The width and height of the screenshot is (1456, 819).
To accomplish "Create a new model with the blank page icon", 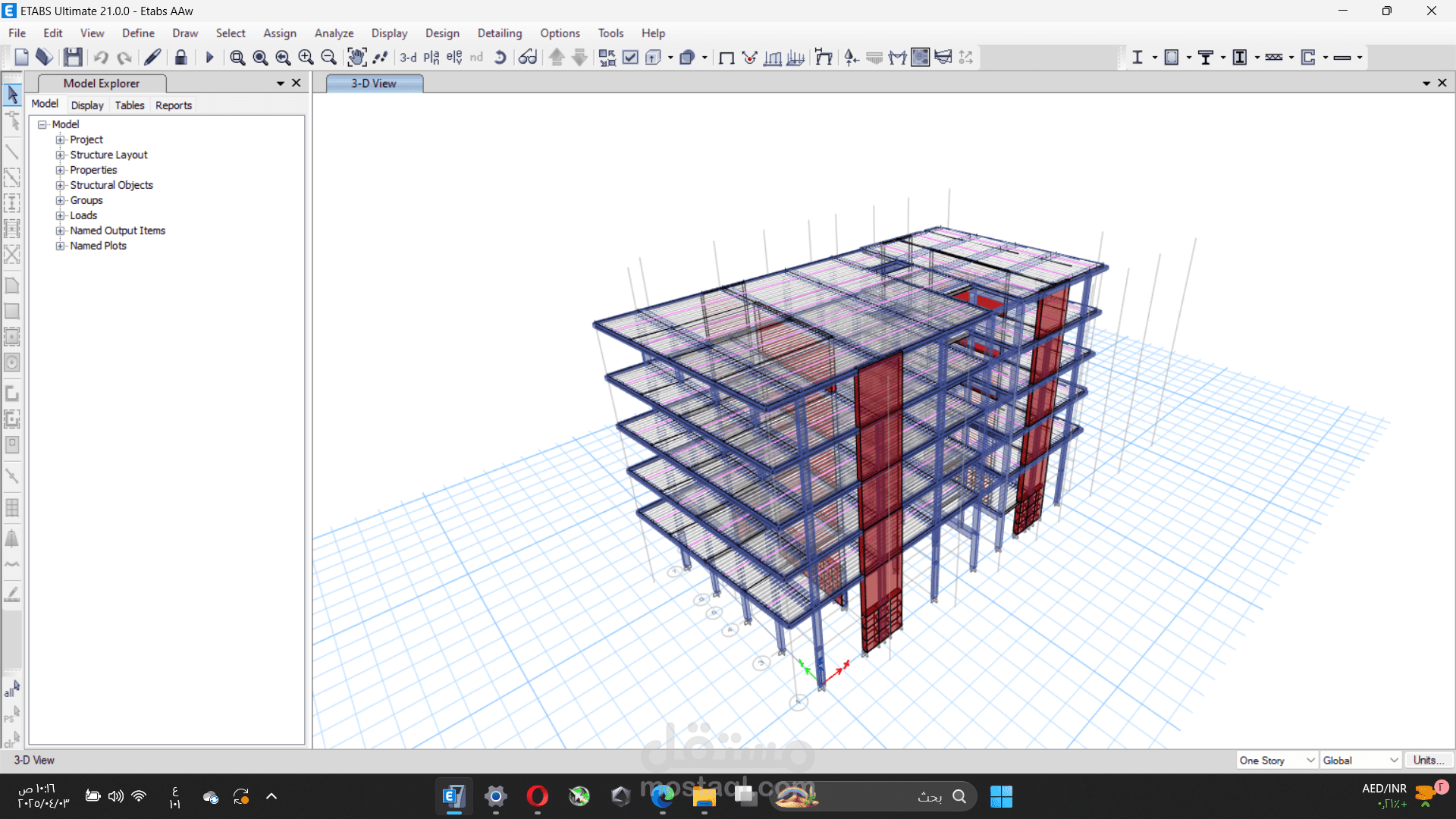I will [21, 57].
